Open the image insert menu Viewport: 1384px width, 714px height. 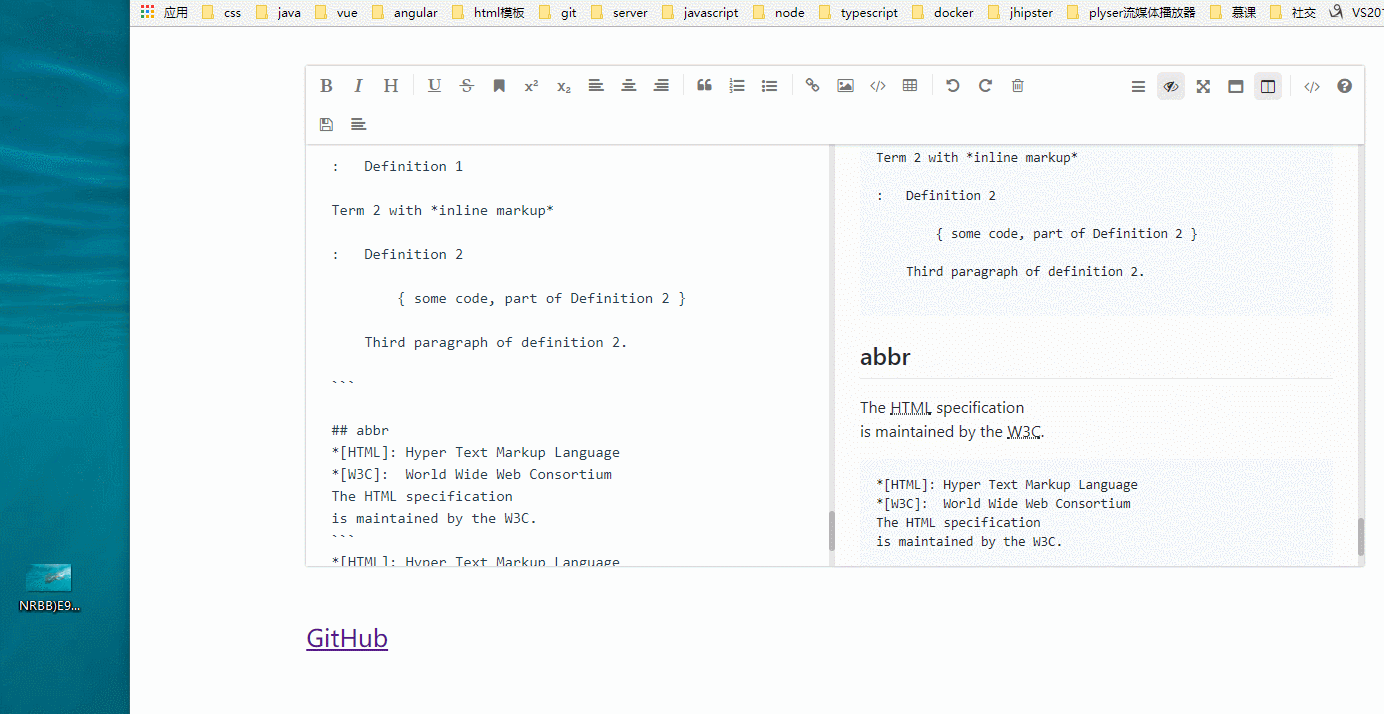[x=845, y=86]
